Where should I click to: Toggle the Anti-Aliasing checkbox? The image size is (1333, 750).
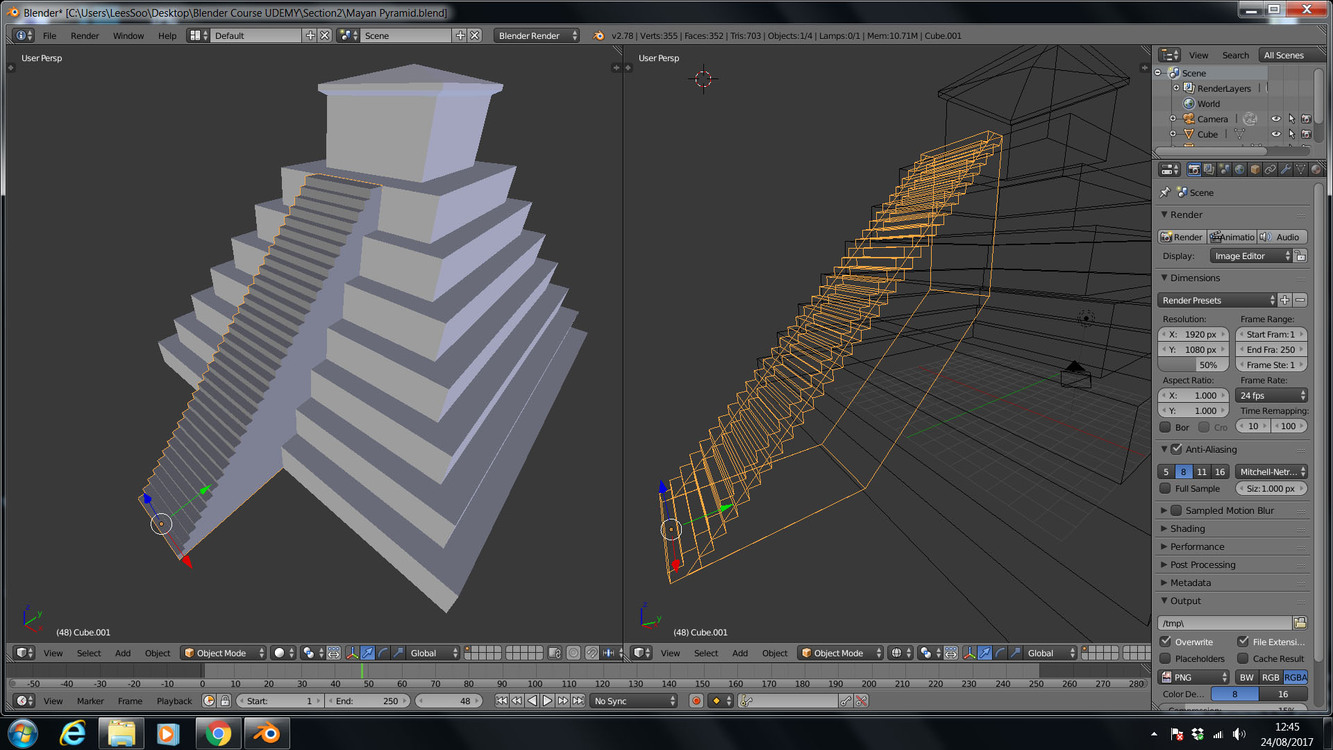click(x=1177, y=450)
